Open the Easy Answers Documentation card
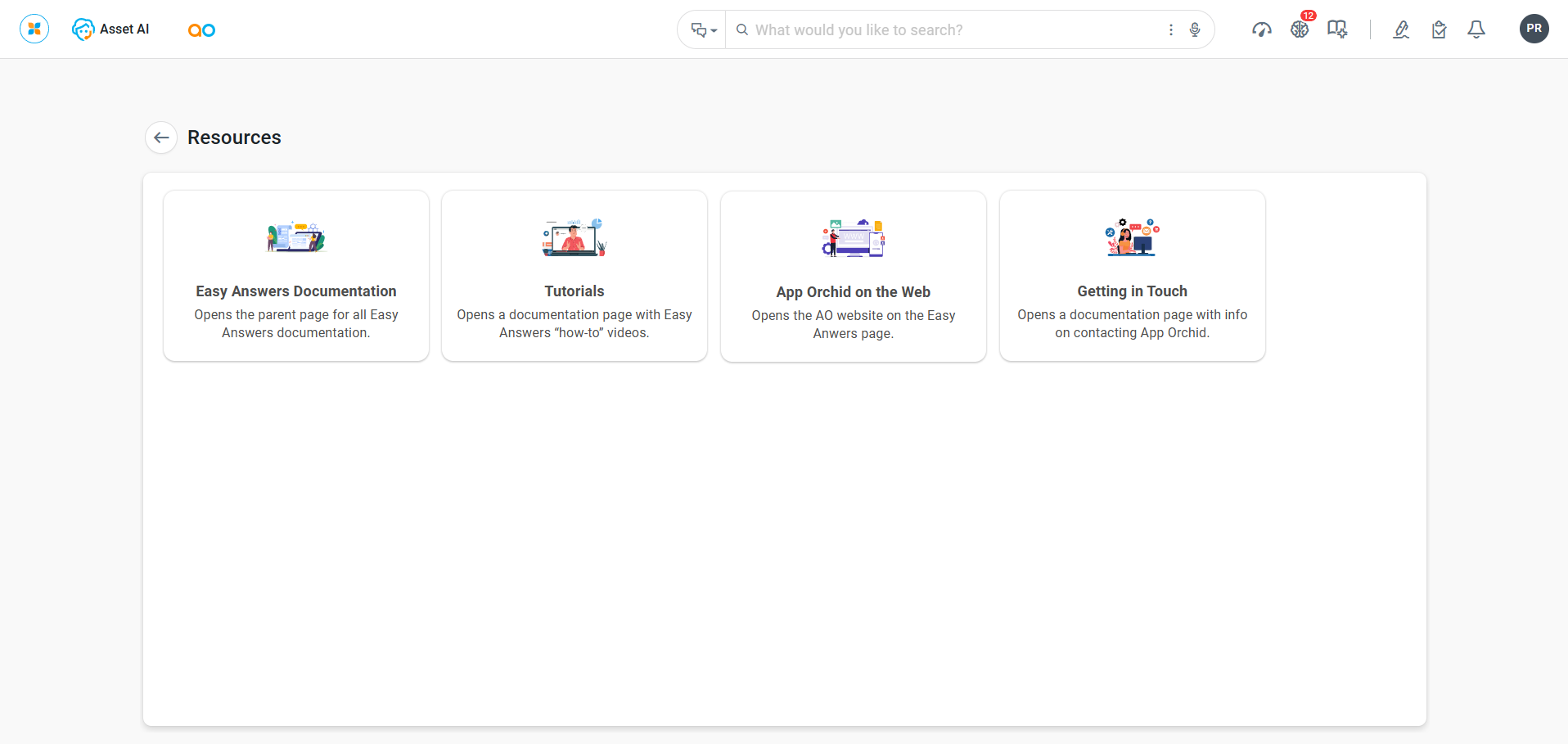 (296, 276)
